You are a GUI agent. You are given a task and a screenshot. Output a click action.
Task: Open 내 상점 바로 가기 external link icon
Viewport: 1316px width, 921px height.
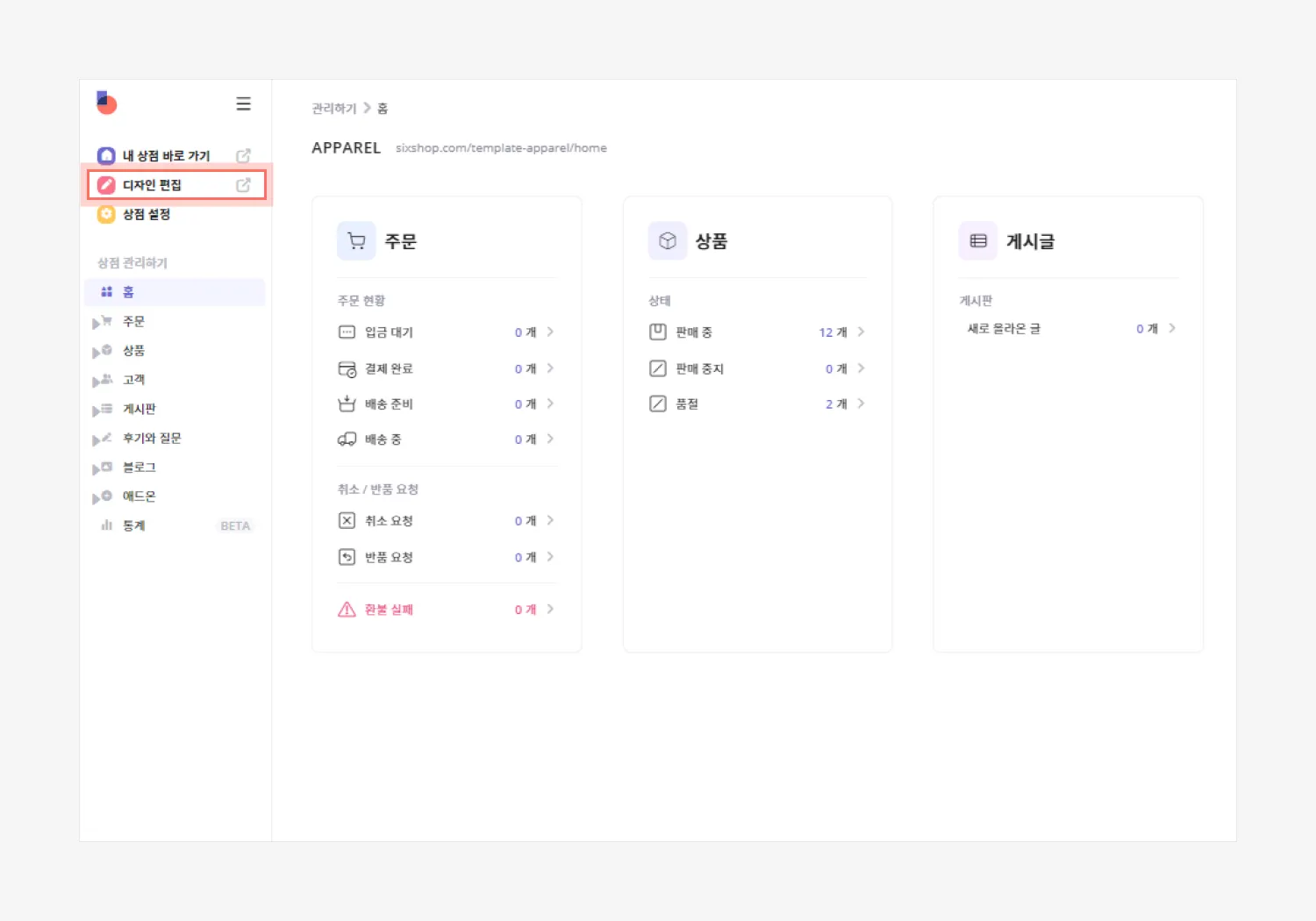pyautogui.click(x=243, y=155)
